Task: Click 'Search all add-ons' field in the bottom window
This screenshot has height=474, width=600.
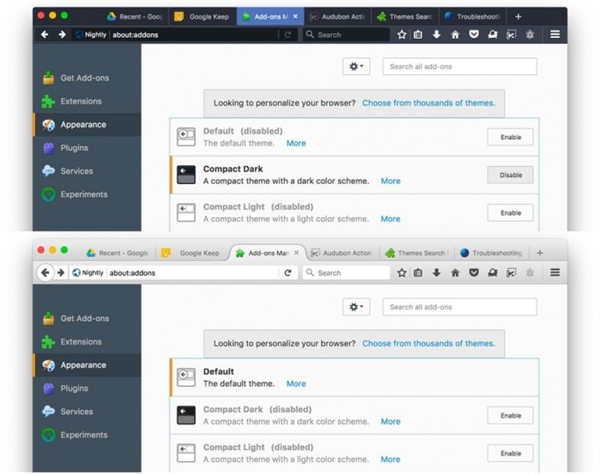Action: (460, 307)
